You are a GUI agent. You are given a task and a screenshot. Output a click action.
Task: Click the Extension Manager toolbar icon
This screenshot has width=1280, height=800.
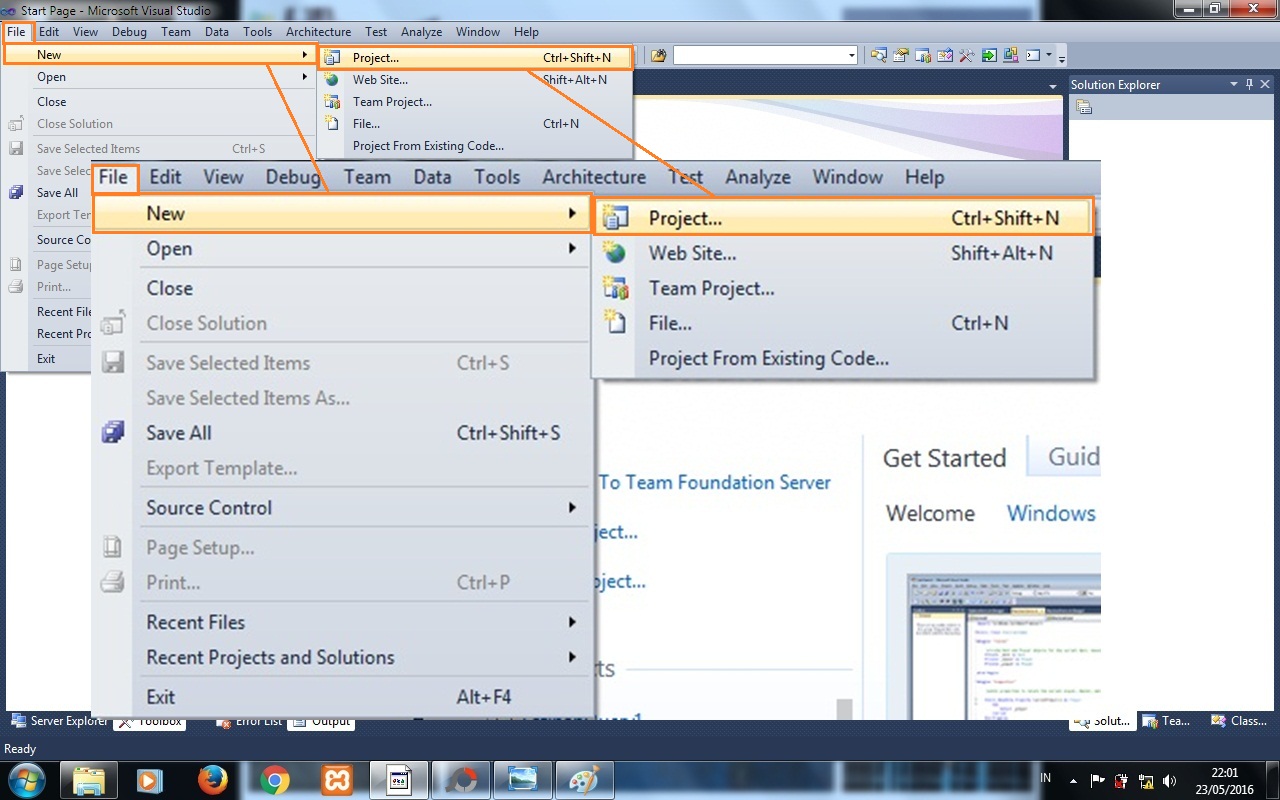click(x=1010, y=55)
